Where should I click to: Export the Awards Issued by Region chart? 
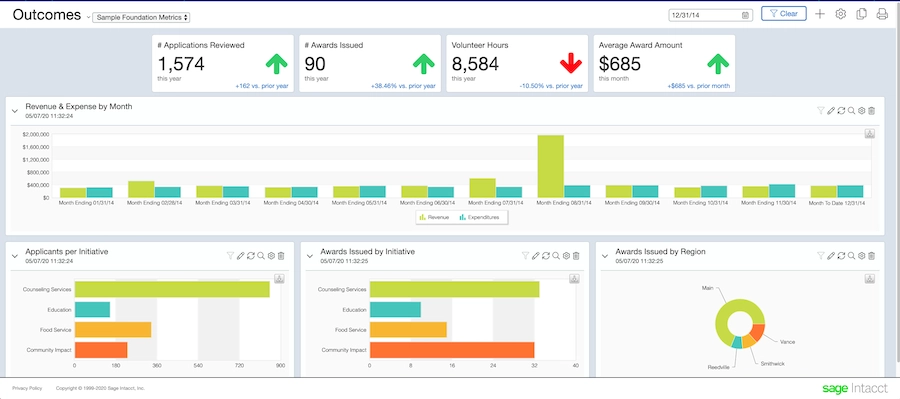(x=870, y=278)
